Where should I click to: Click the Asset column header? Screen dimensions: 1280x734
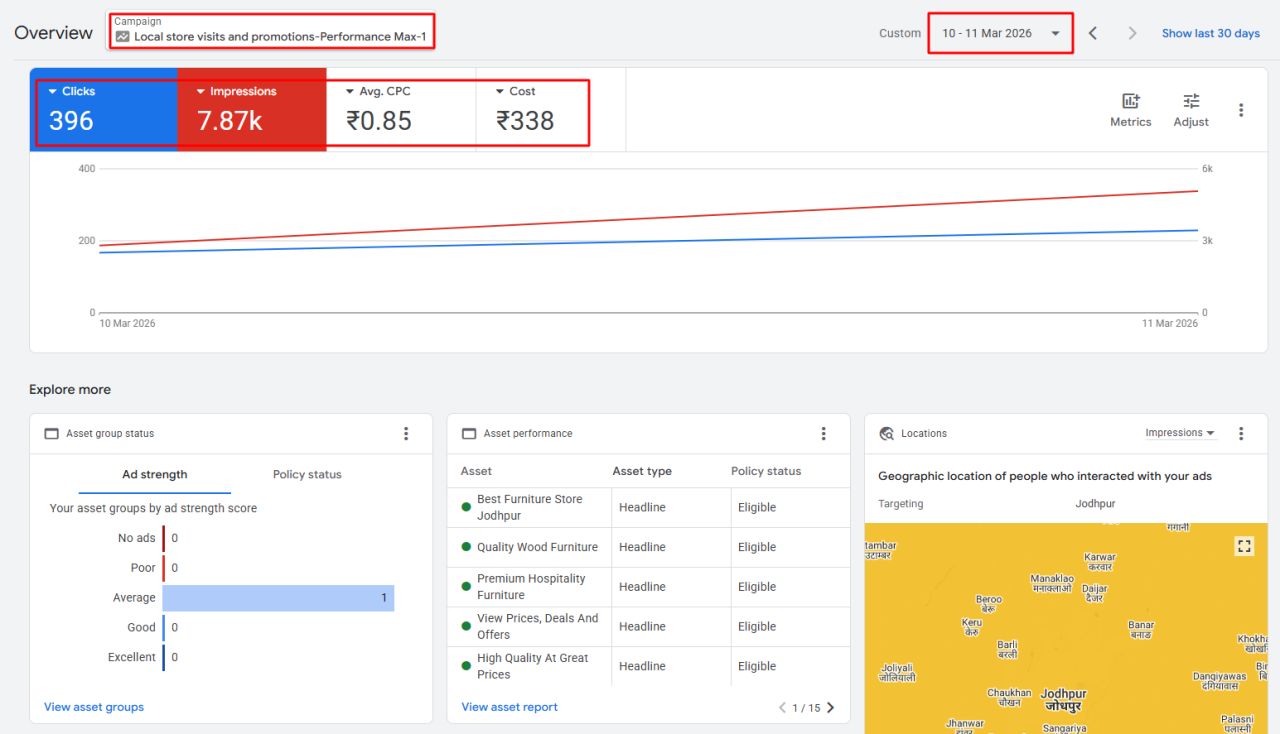pos(476,471)
